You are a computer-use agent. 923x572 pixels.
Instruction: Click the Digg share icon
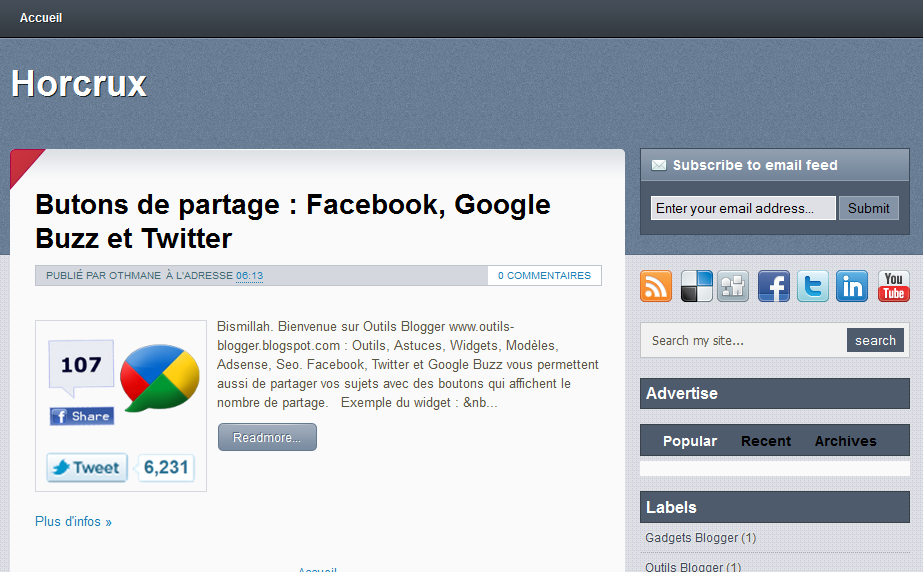[x=733, y=286]
